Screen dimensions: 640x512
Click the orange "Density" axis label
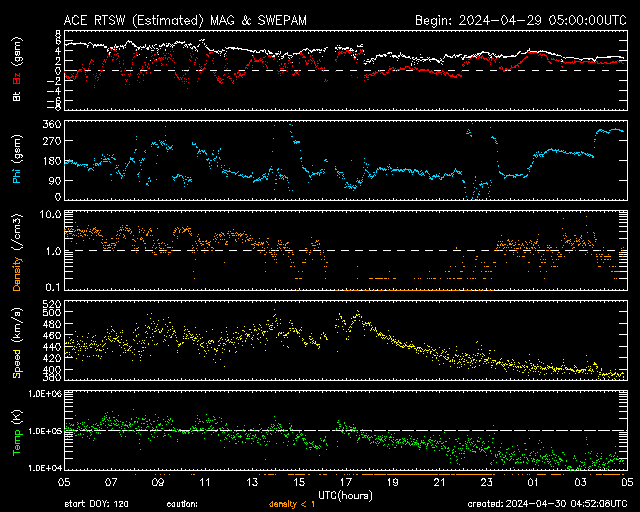pyautogui.click(x=17, y=273)
